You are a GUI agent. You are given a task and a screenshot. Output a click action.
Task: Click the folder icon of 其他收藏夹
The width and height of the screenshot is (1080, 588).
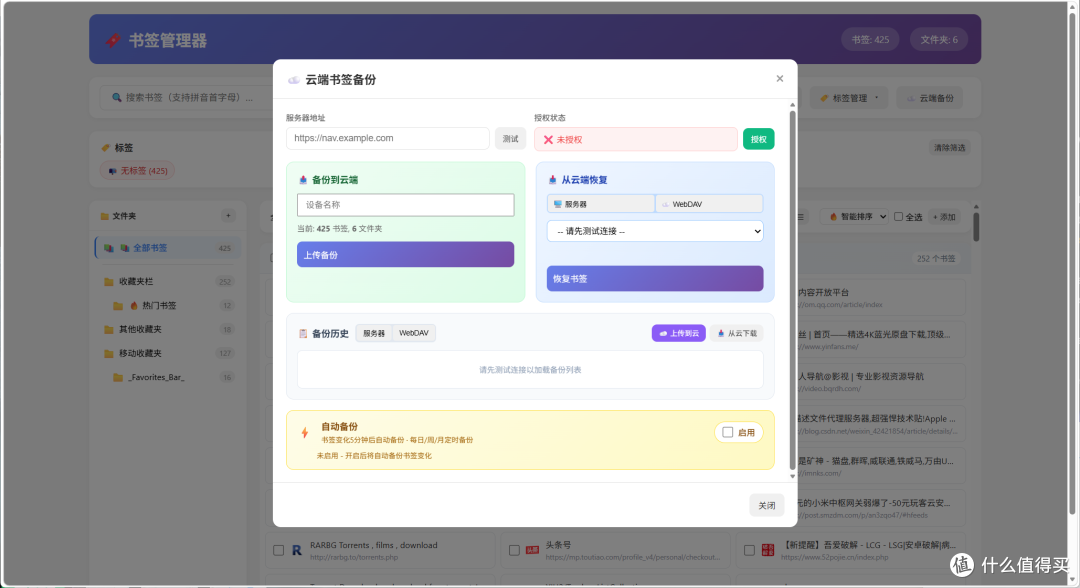[109, 329]
